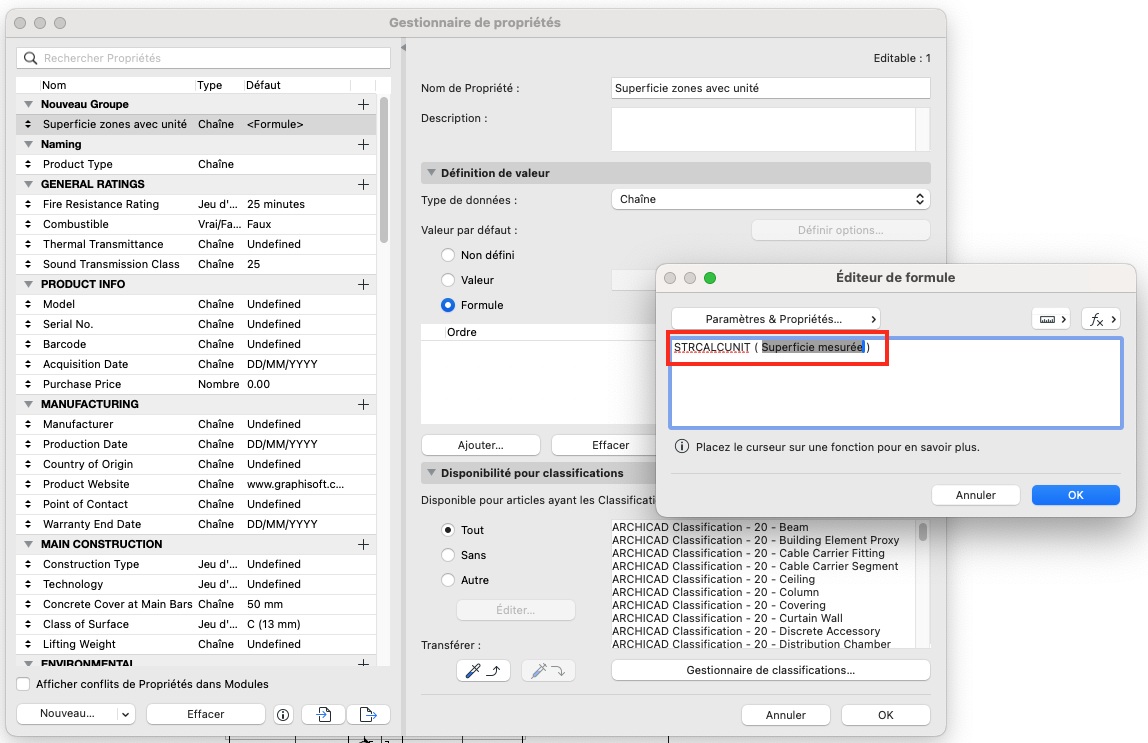1148x743 pixels.
Task: Select the Non défini radio button
Action: click(x=448, y=255)
